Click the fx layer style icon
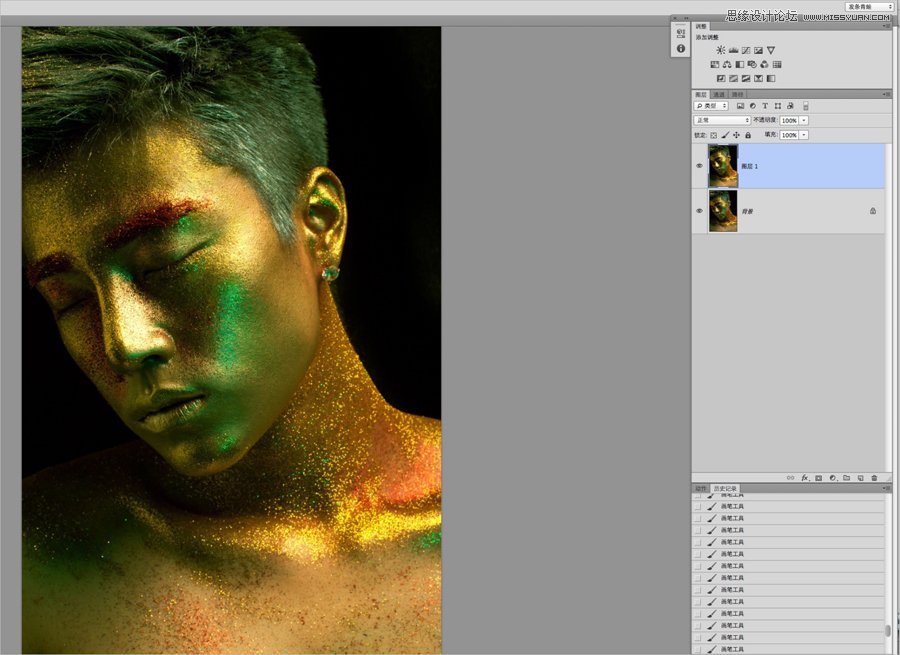Image resolution: width=900 pixels, height=655 pixels. tap(805, 478)
